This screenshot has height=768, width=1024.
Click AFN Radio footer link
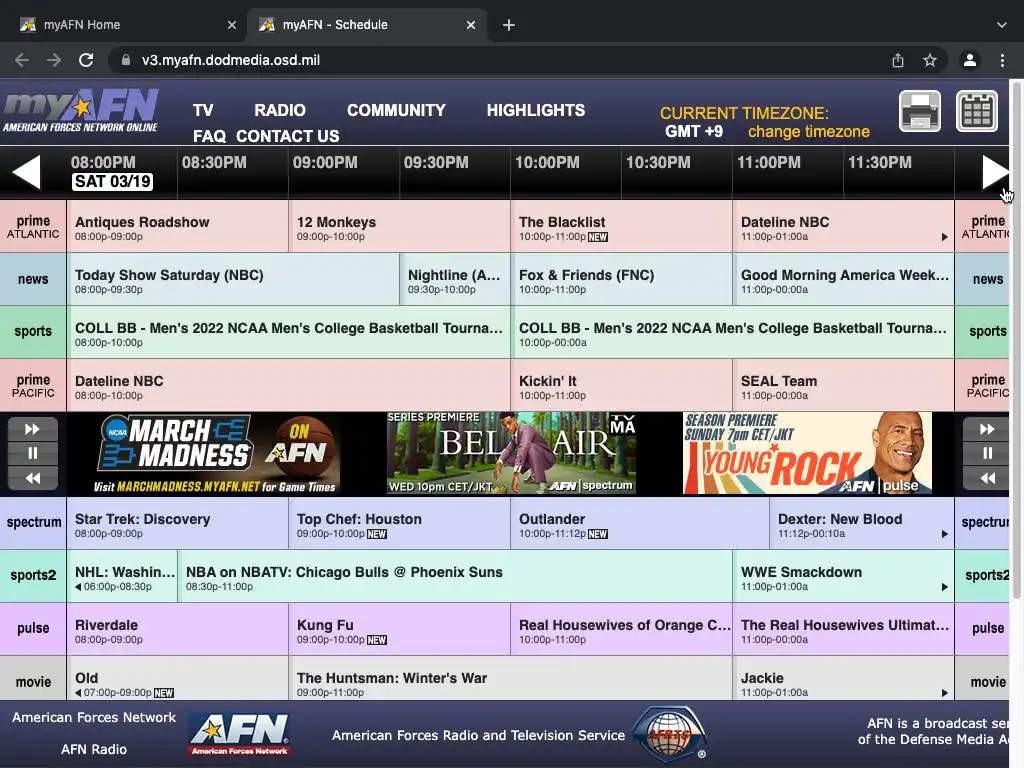coord(94,749)
